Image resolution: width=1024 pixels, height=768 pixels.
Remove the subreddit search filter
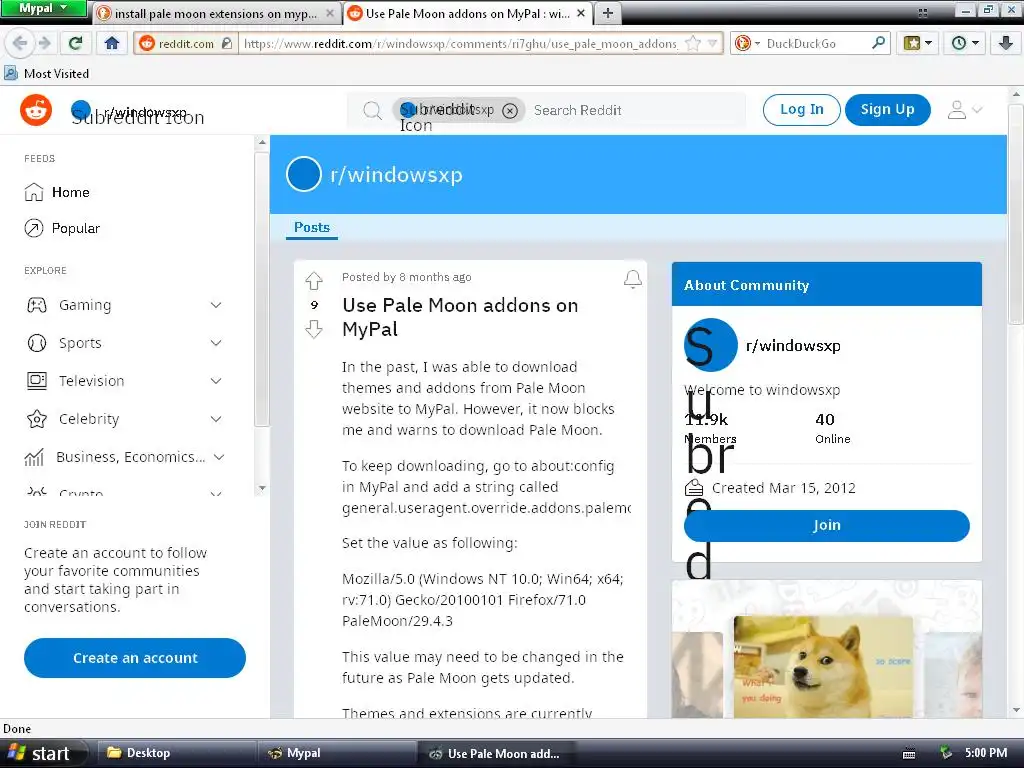(510, 110)
